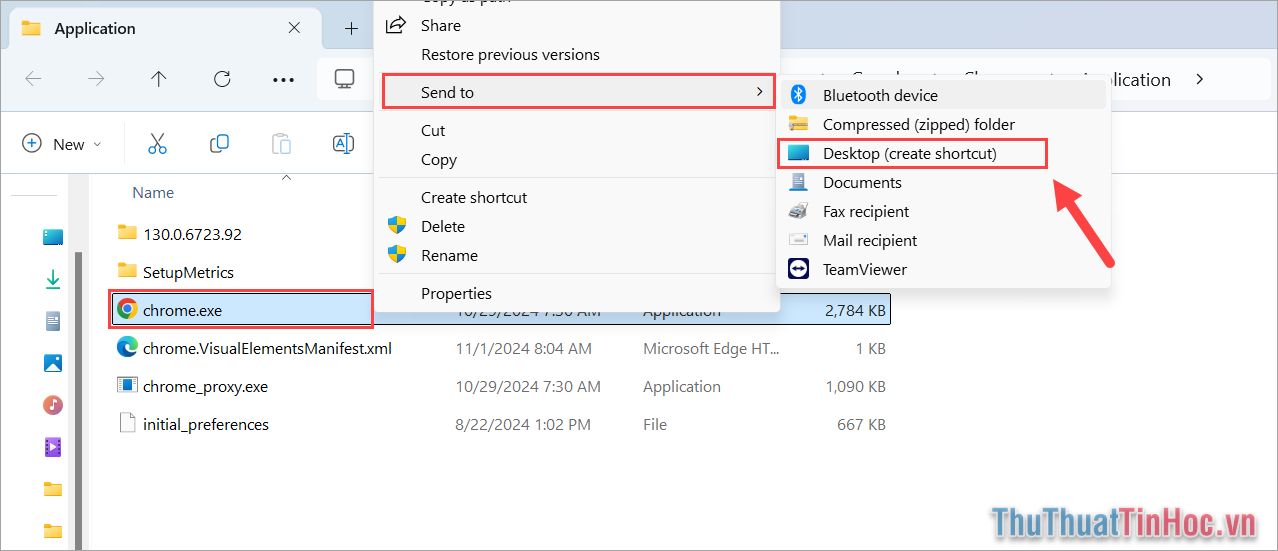Click the 8/22/2024 1:02 PM date
1278x551 pixels.
coord(523,424)
